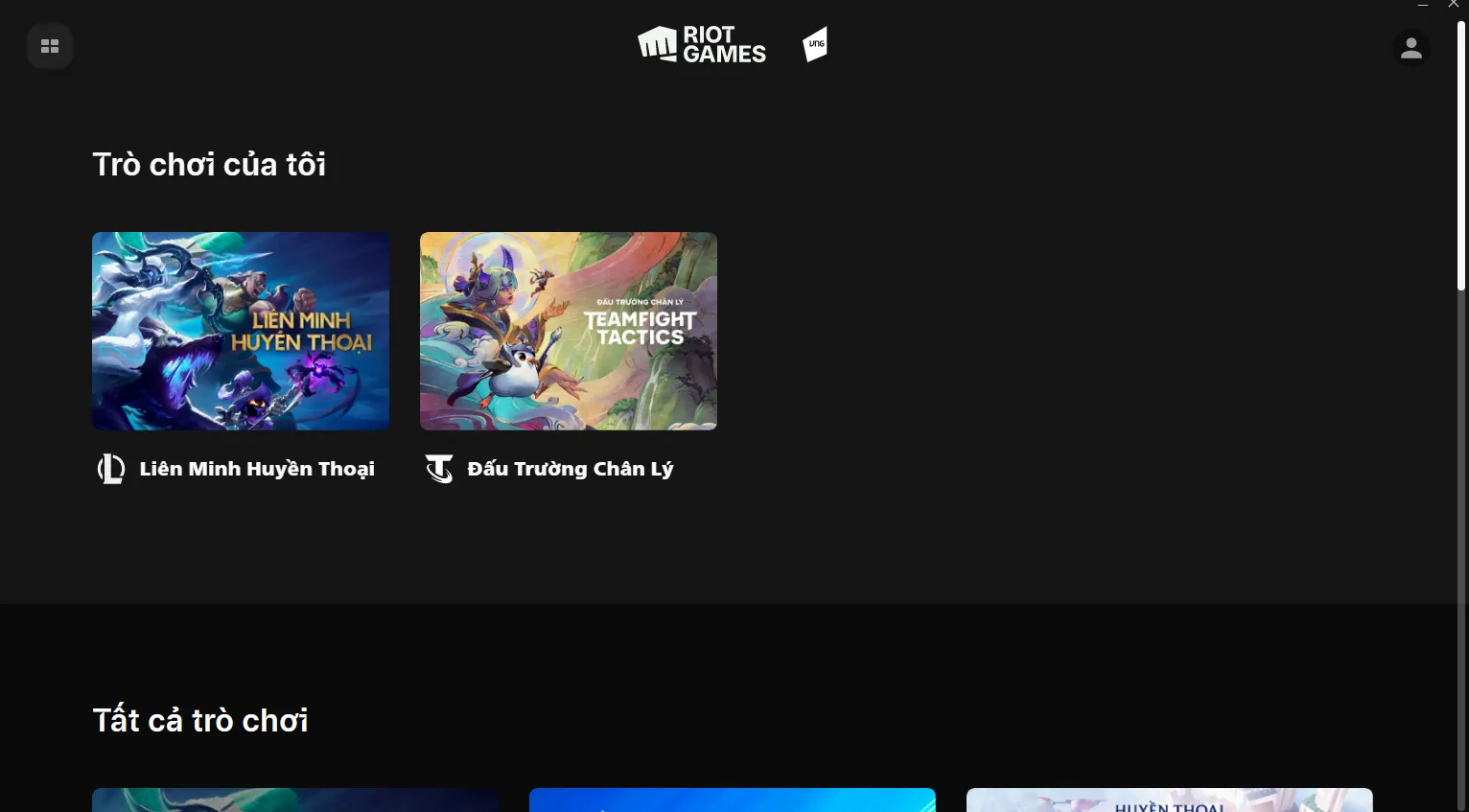Click the Trò chơi của tôi heading
Image resolution: width=1469 pixels, height=812 pixels.
pos(209,164)
